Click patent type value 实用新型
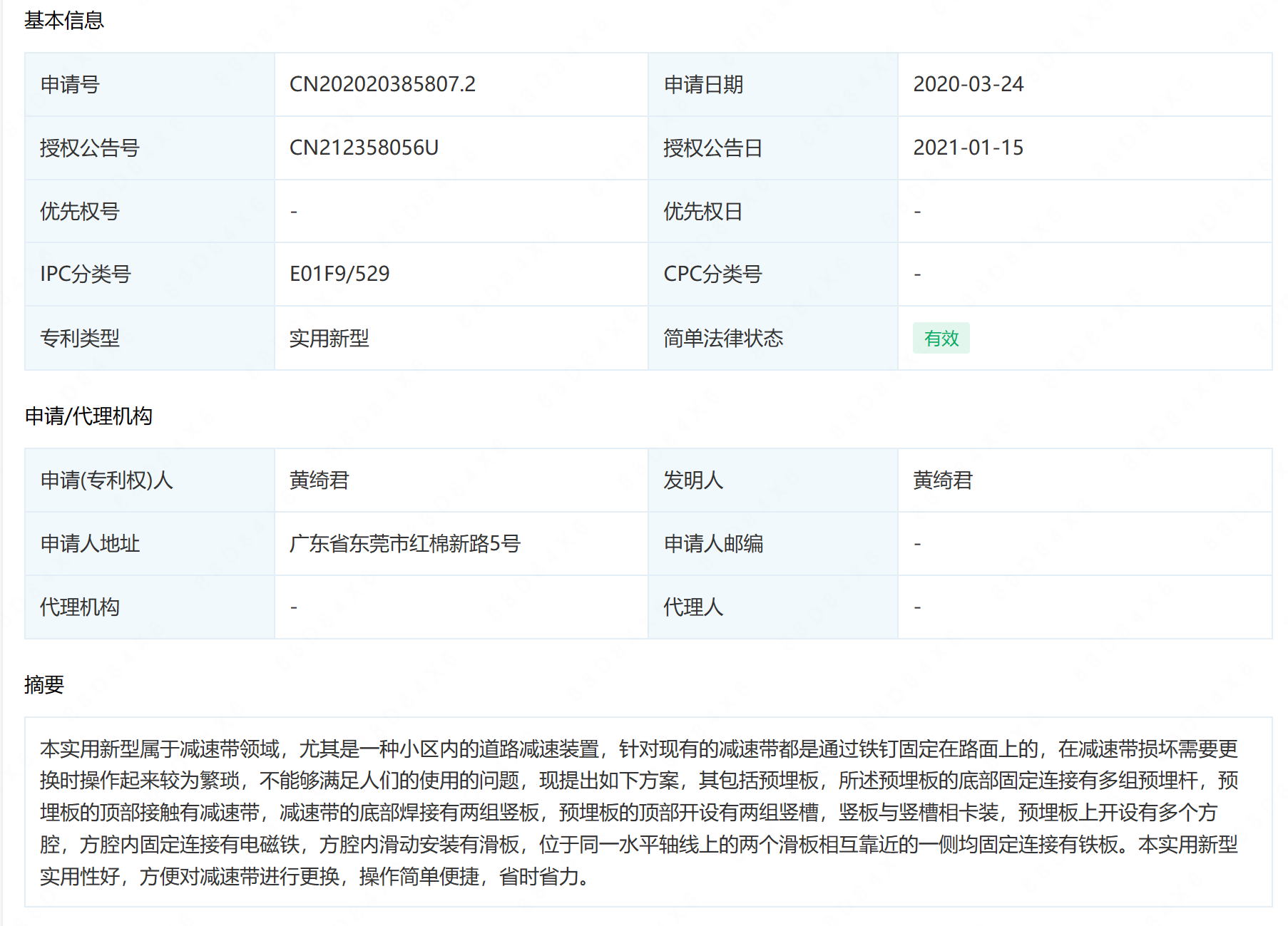 (x=329, y=338)
